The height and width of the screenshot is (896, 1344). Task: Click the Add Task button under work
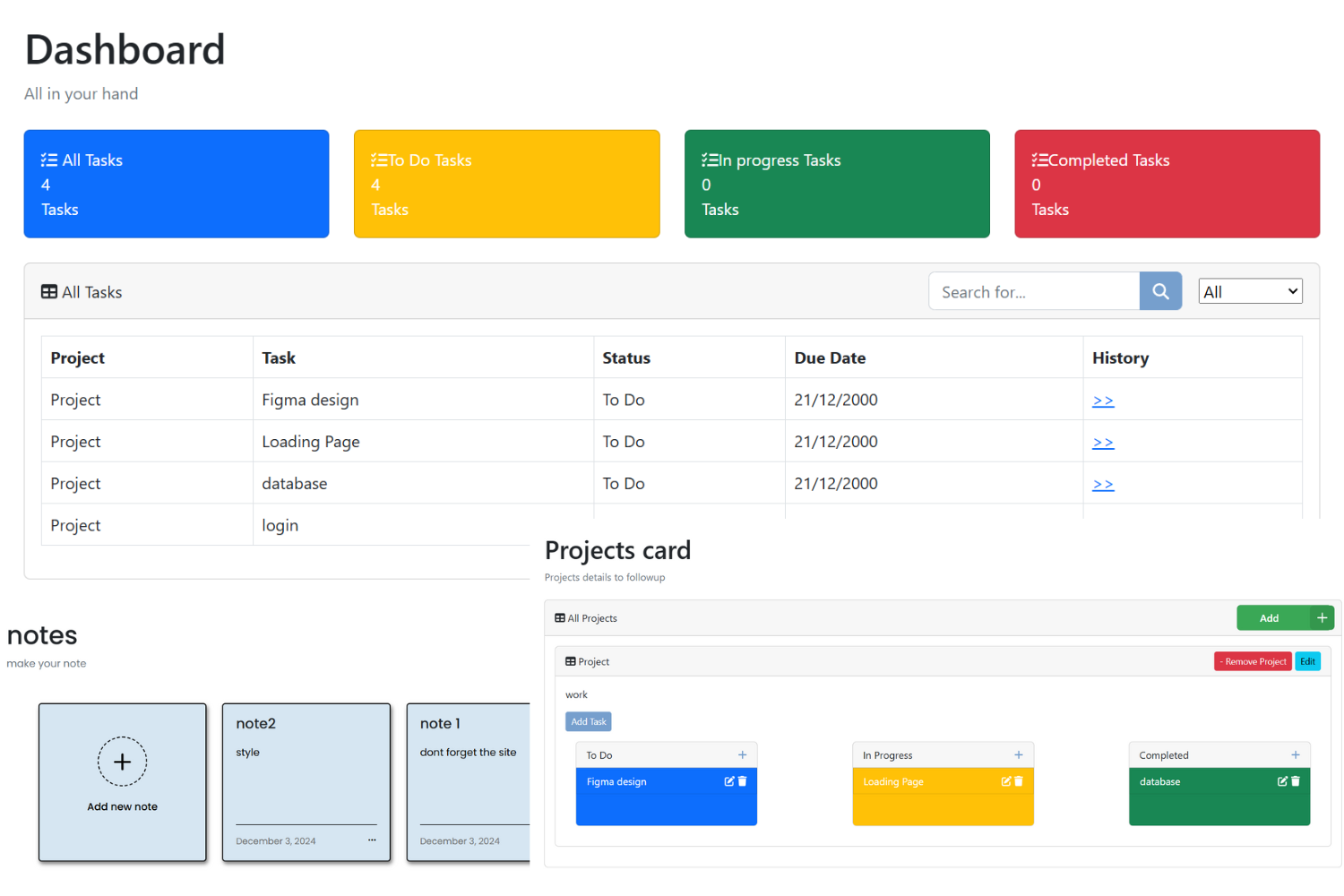tap(588, 721)
